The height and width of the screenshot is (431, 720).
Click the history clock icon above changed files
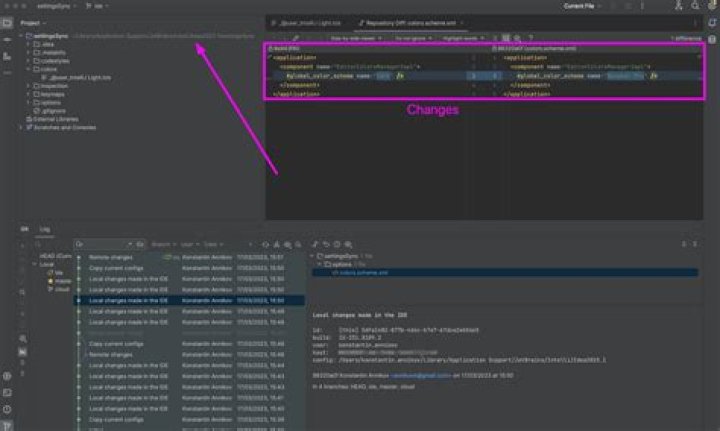click(337, 245)
